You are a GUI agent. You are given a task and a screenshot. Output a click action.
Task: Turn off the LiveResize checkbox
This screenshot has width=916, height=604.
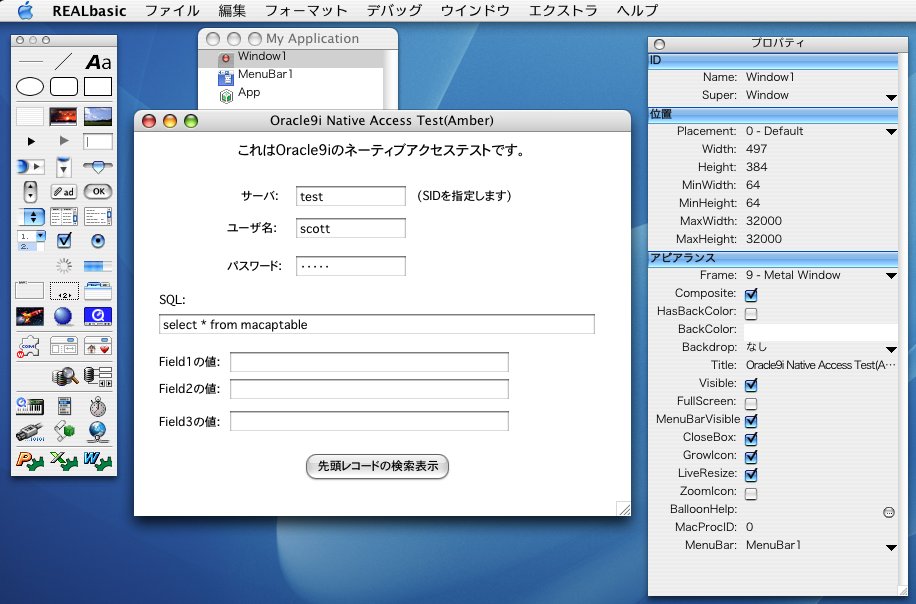(751, 474)
